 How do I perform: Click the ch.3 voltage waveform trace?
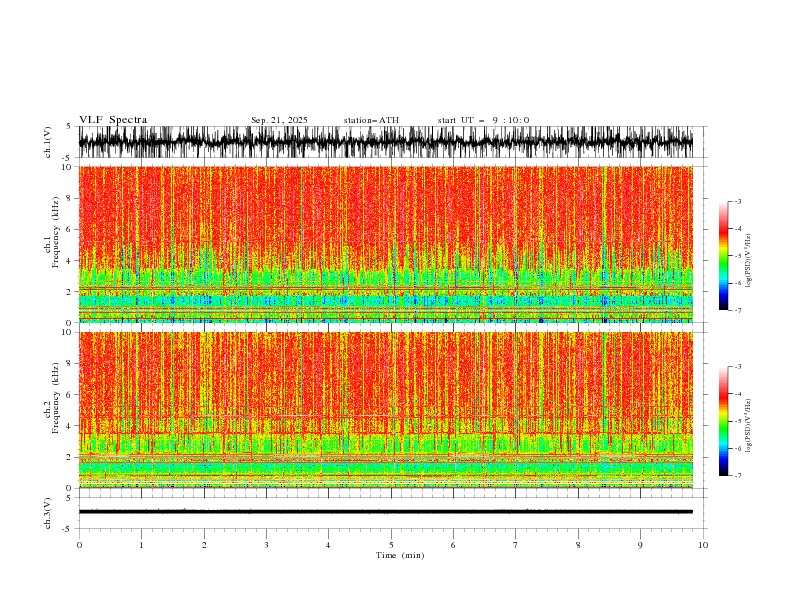(x=385, y=512)
